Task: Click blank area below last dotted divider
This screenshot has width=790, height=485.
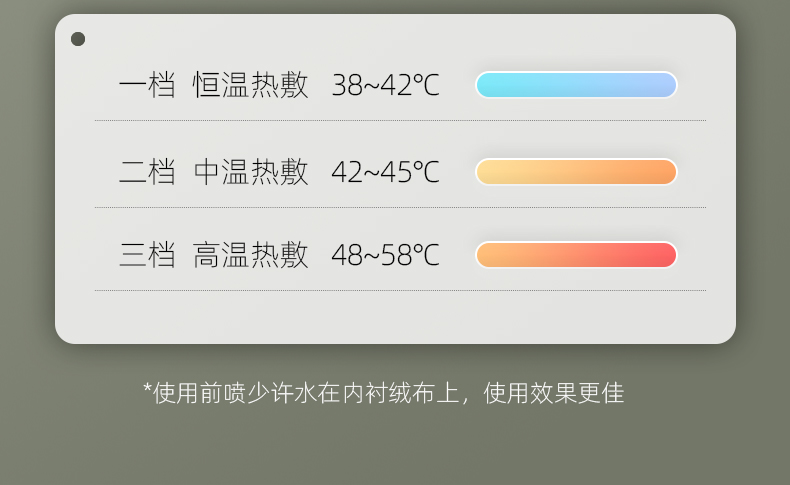Action: [x=396, y=317]
